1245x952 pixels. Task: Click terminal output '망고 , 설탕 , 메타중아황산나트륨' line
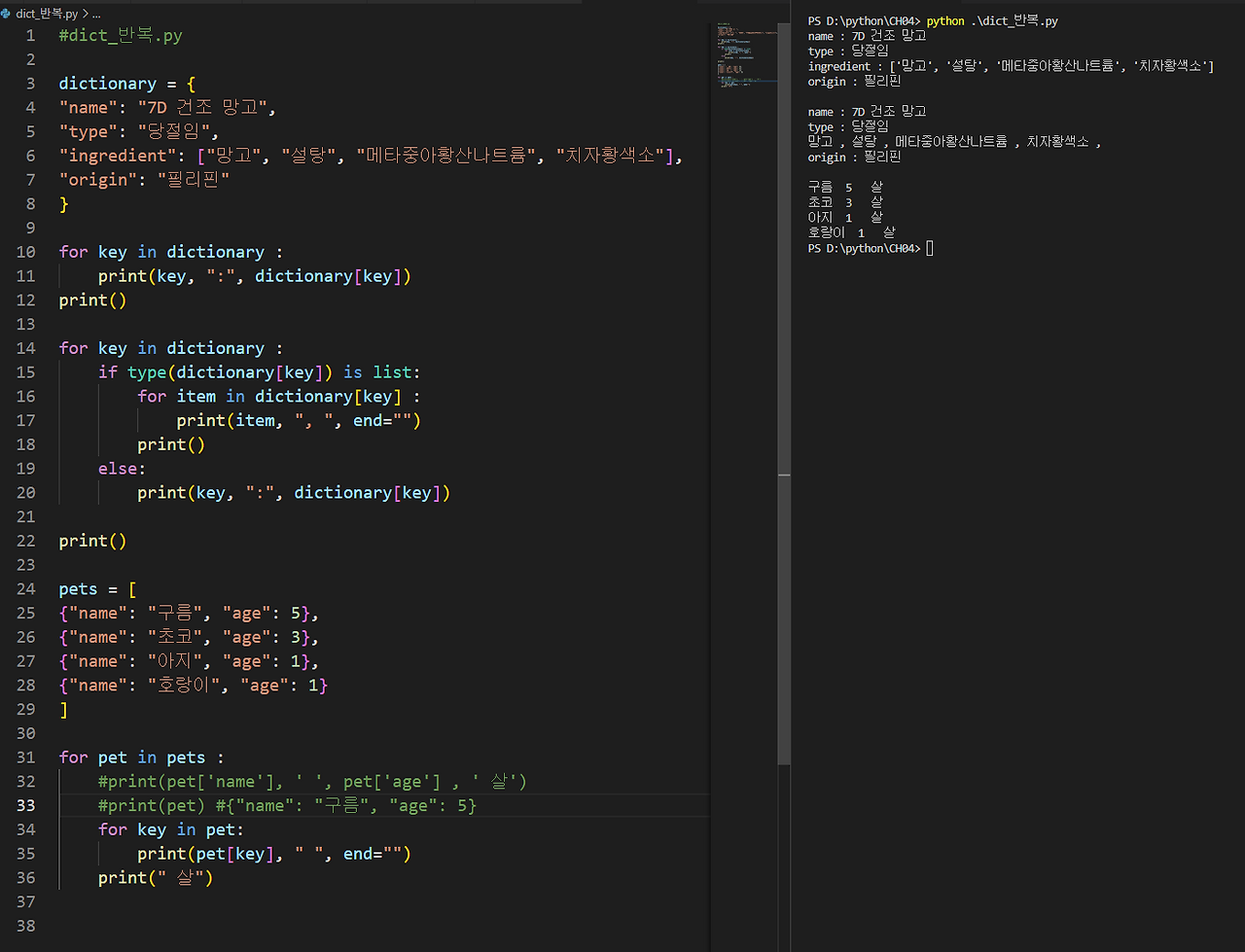pyautogui.click(x=955, y=142)
